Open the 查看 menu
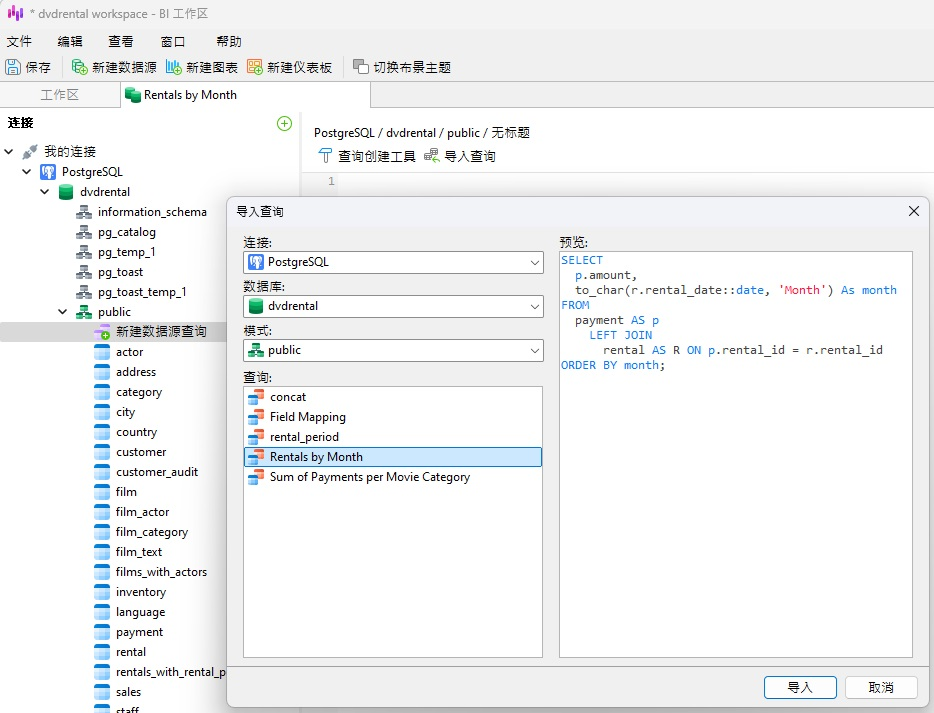The height and width of the screenshot is (713, 934). (120, 42)
